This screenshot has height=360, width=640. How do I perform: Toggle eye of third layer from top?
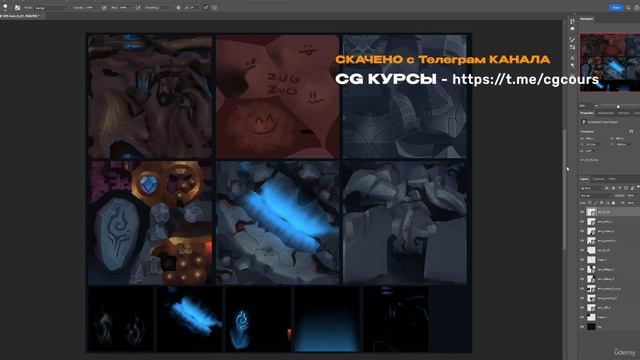point(582,231)
